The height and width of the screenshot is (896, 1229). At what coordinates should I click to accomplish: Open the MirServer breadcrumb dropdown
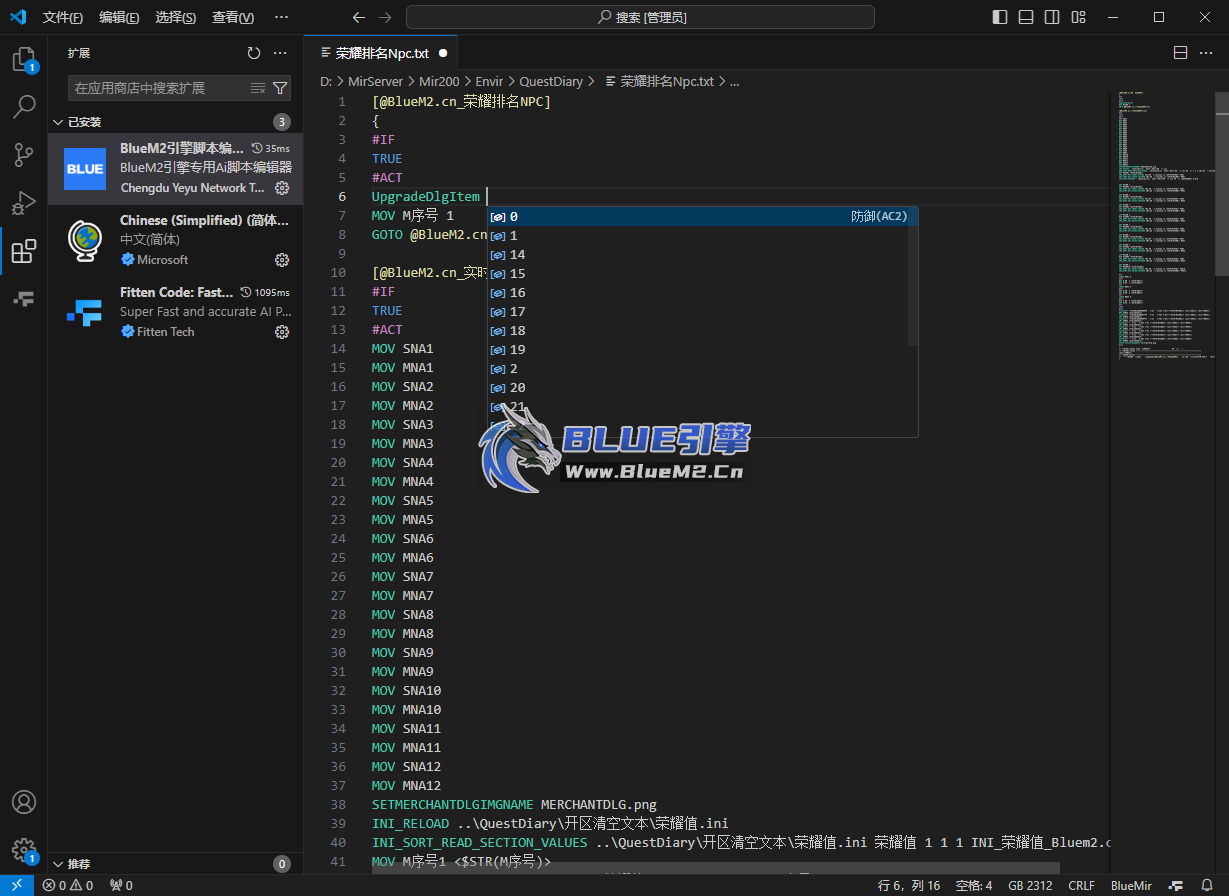[375, 81]
